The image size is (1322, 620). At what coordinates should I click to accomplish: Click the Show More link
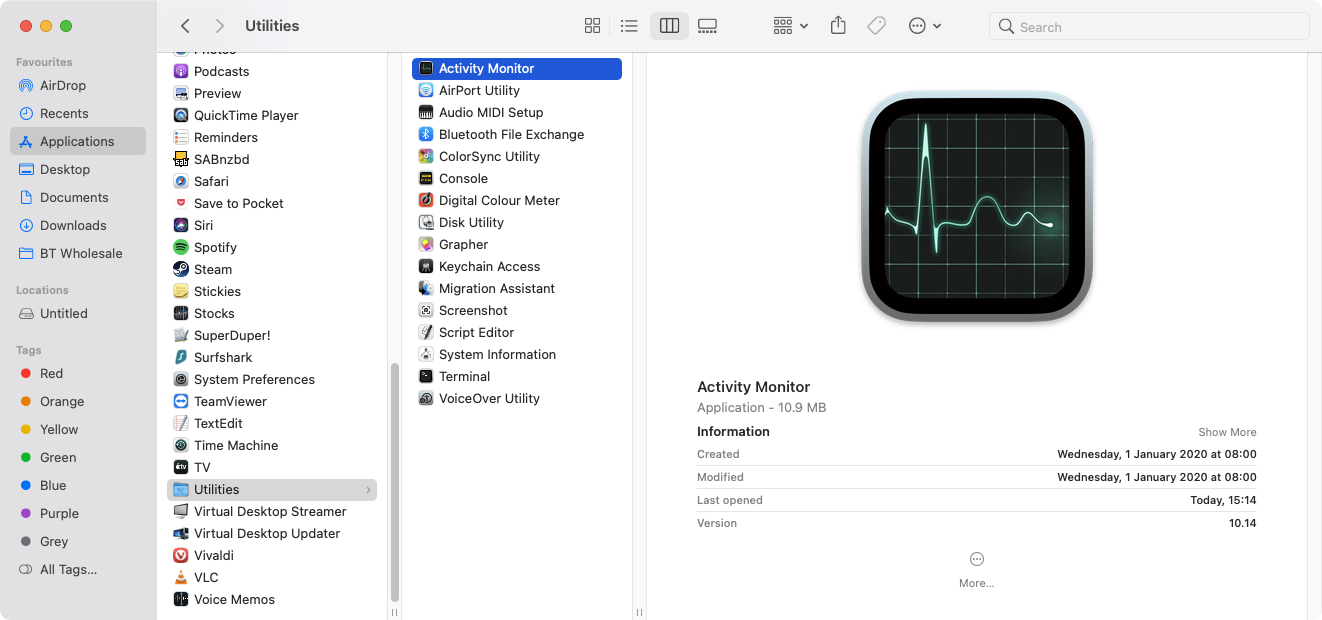1227,432
